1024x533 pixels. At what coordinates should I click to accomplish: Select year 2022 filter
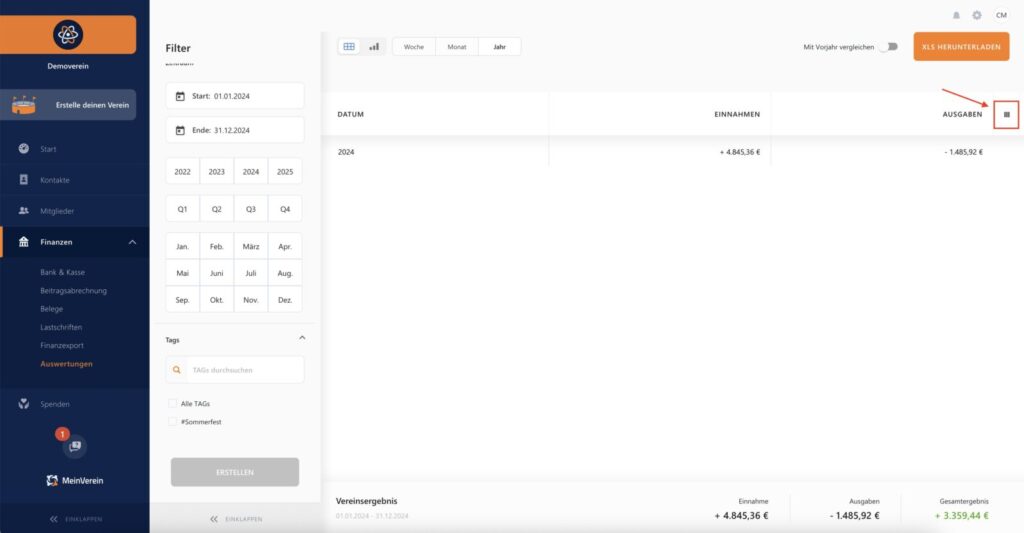click(x=182, y=172)
